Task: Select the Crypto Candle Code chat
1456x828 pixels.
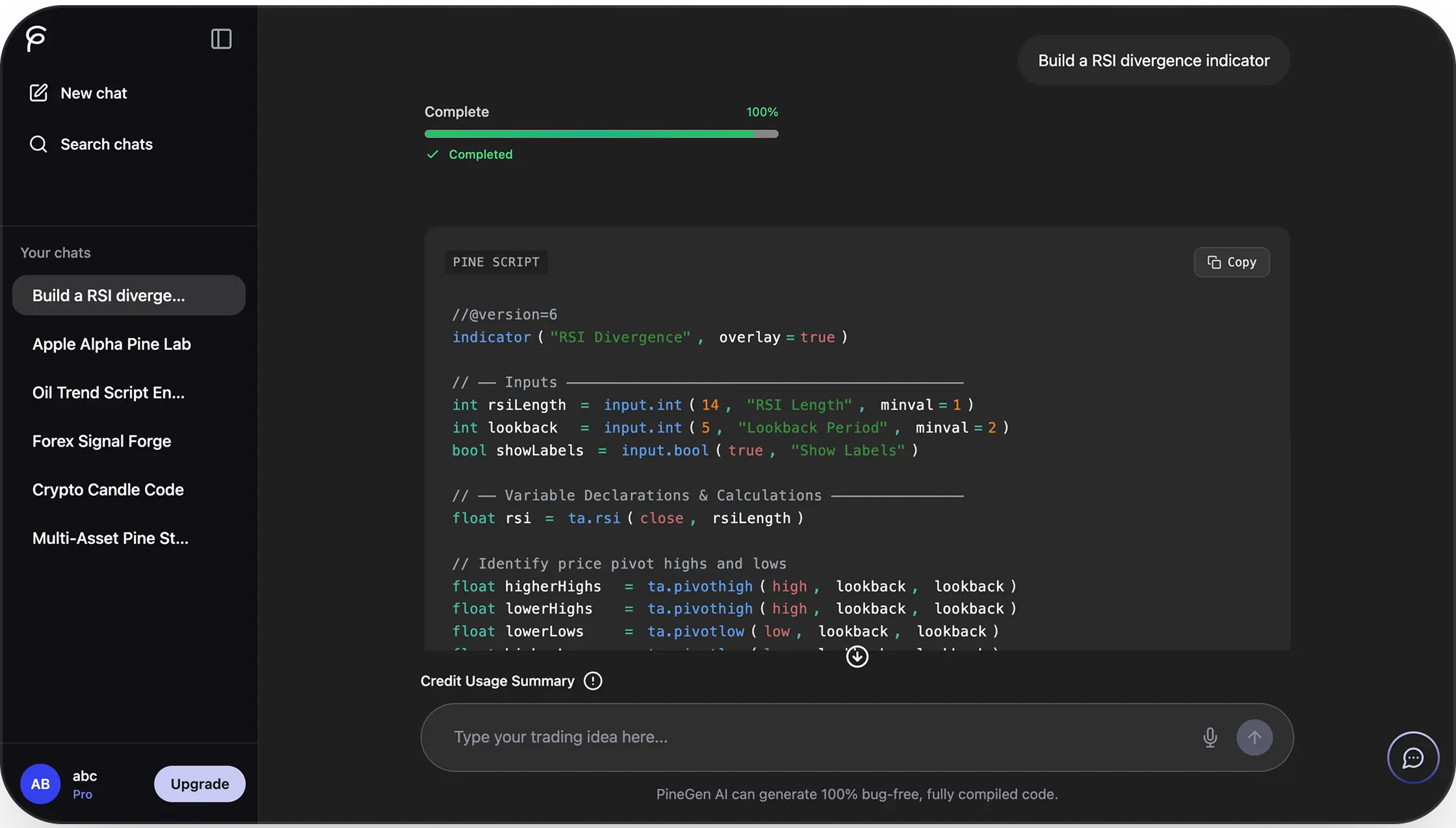Action: [x=108, y=490]
